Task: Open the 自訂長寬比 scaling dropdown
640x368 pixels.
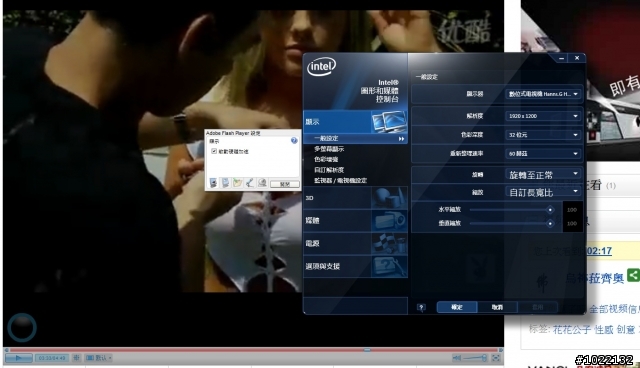Action: pyautogui.click(x=543, y=192)
